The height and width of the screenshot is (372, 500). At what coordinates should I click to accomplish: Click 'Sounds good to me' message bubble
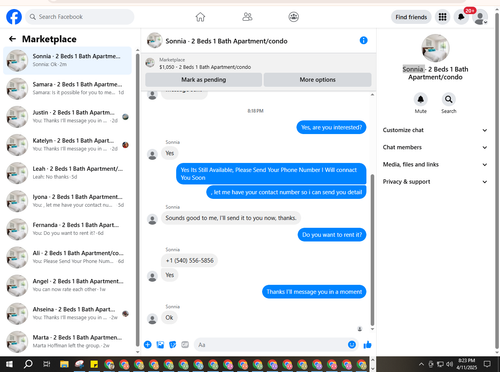pos(231,218)
